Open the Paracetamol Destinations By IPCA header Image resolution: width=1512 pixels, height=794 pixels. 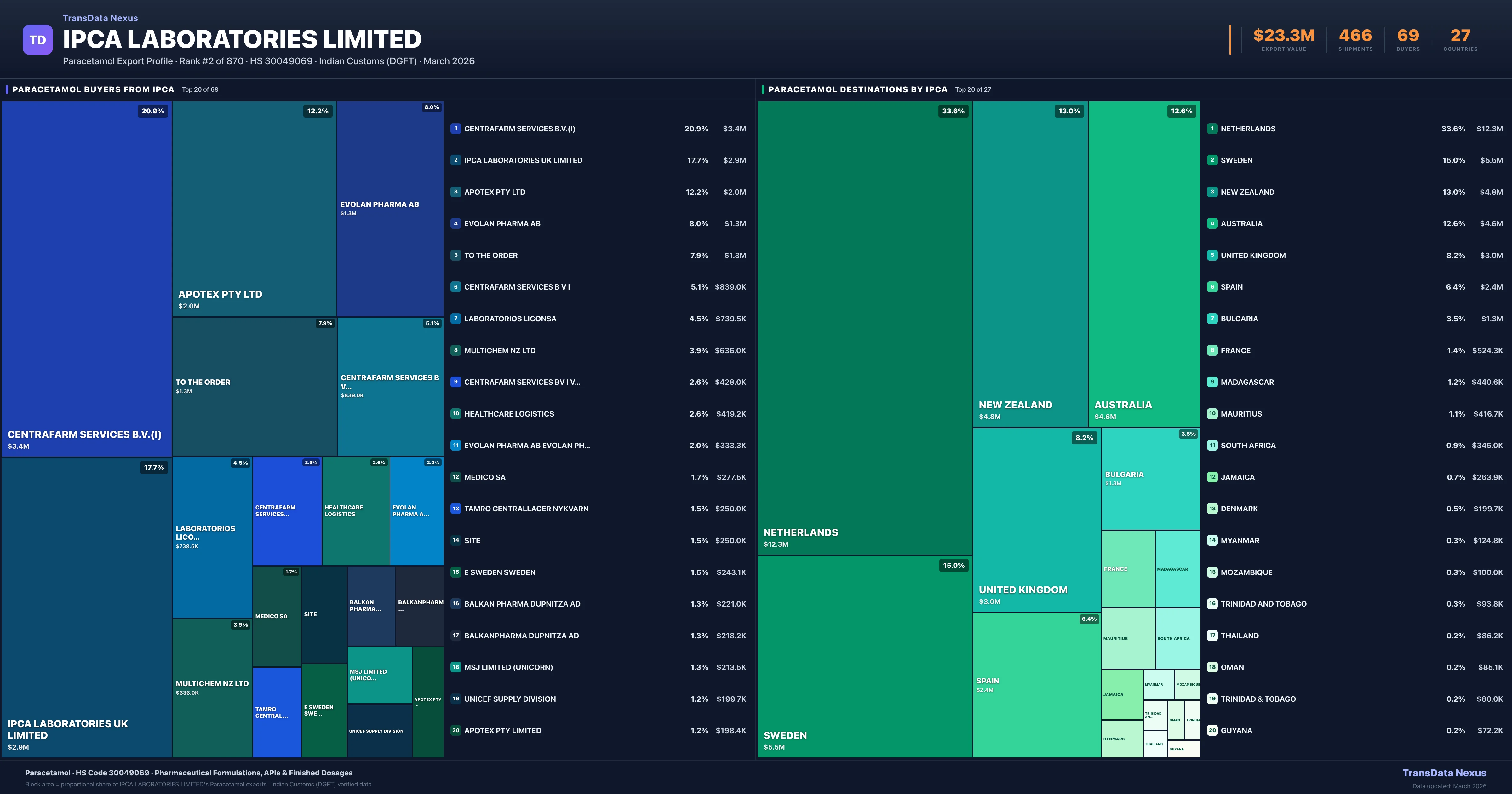[857, 89]
